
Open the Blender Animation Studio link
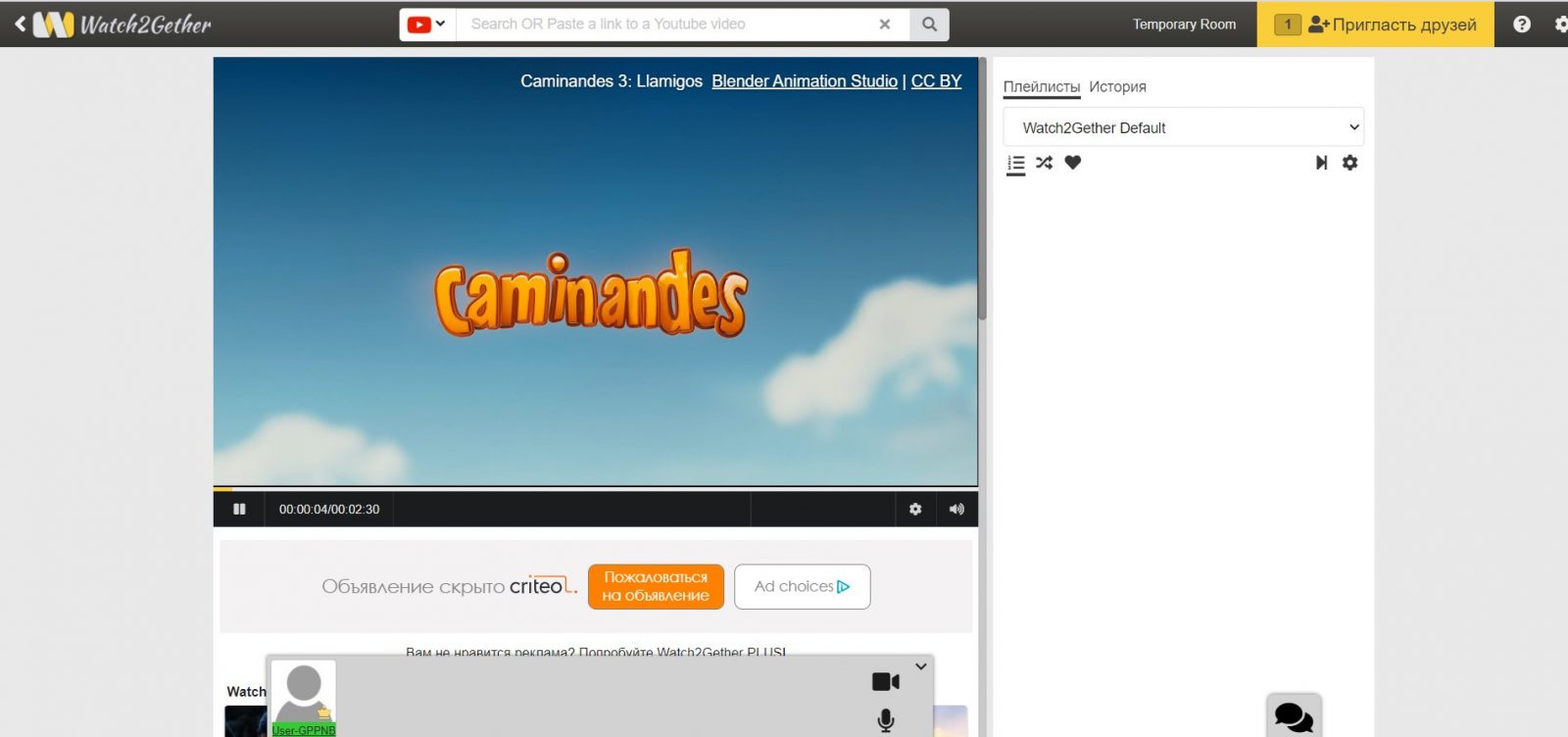coord(804,81)
